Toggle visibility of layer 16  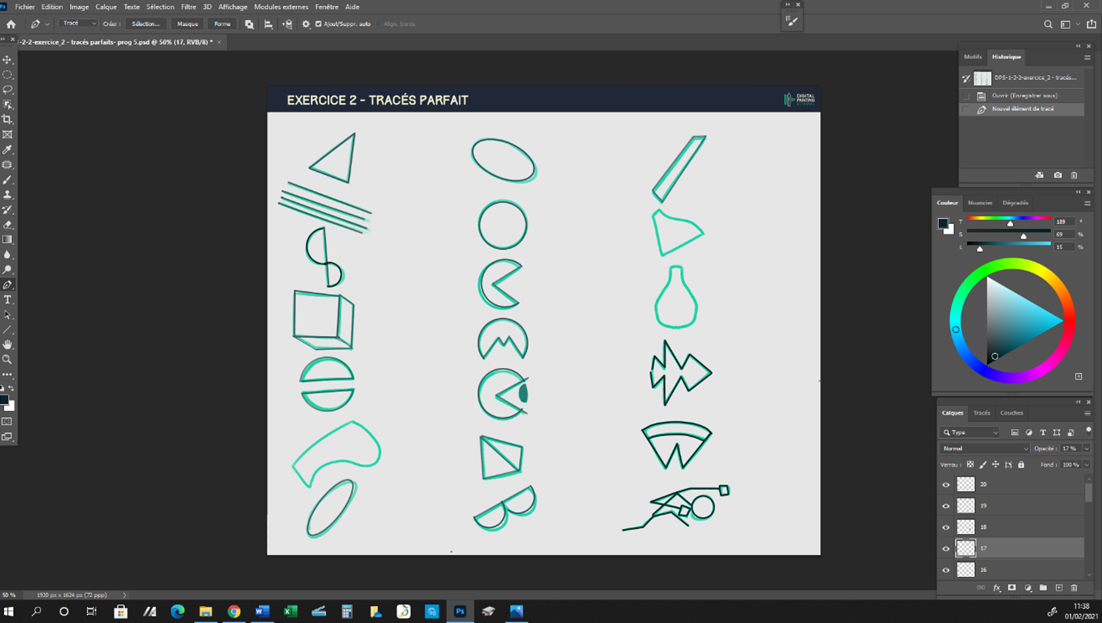(946, 567)
